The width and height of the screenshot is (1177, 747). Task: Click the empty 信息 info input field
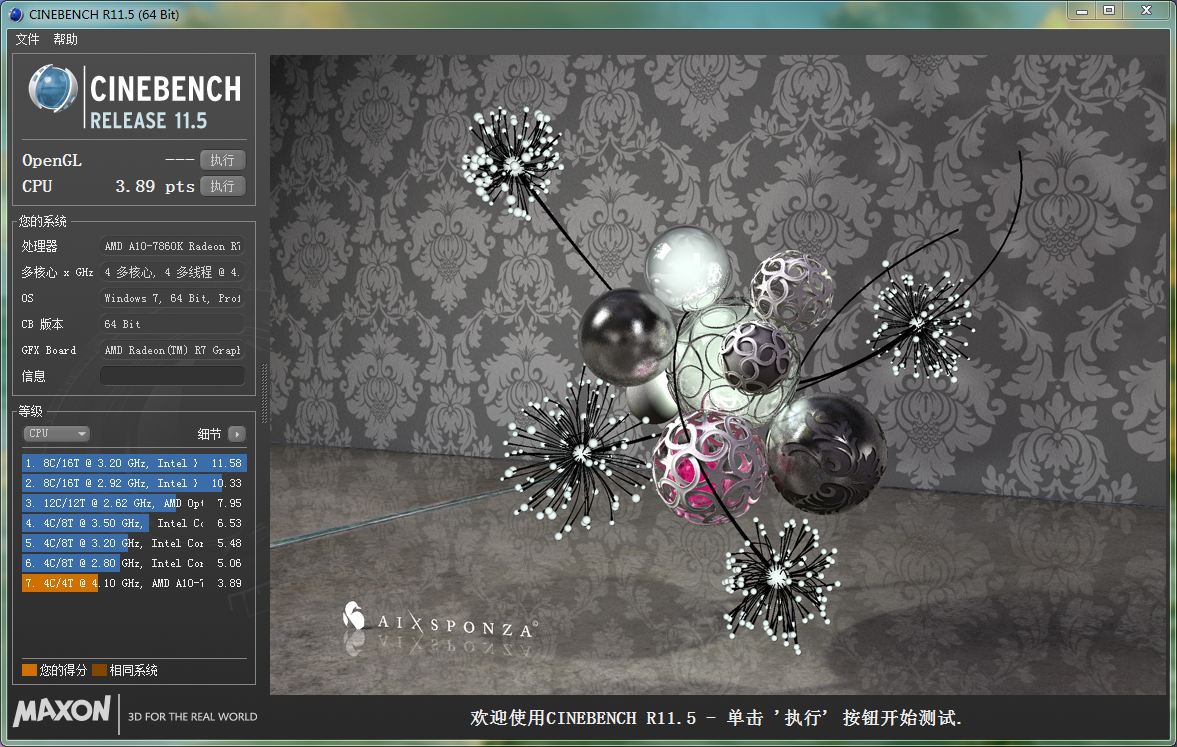point(172,376)
